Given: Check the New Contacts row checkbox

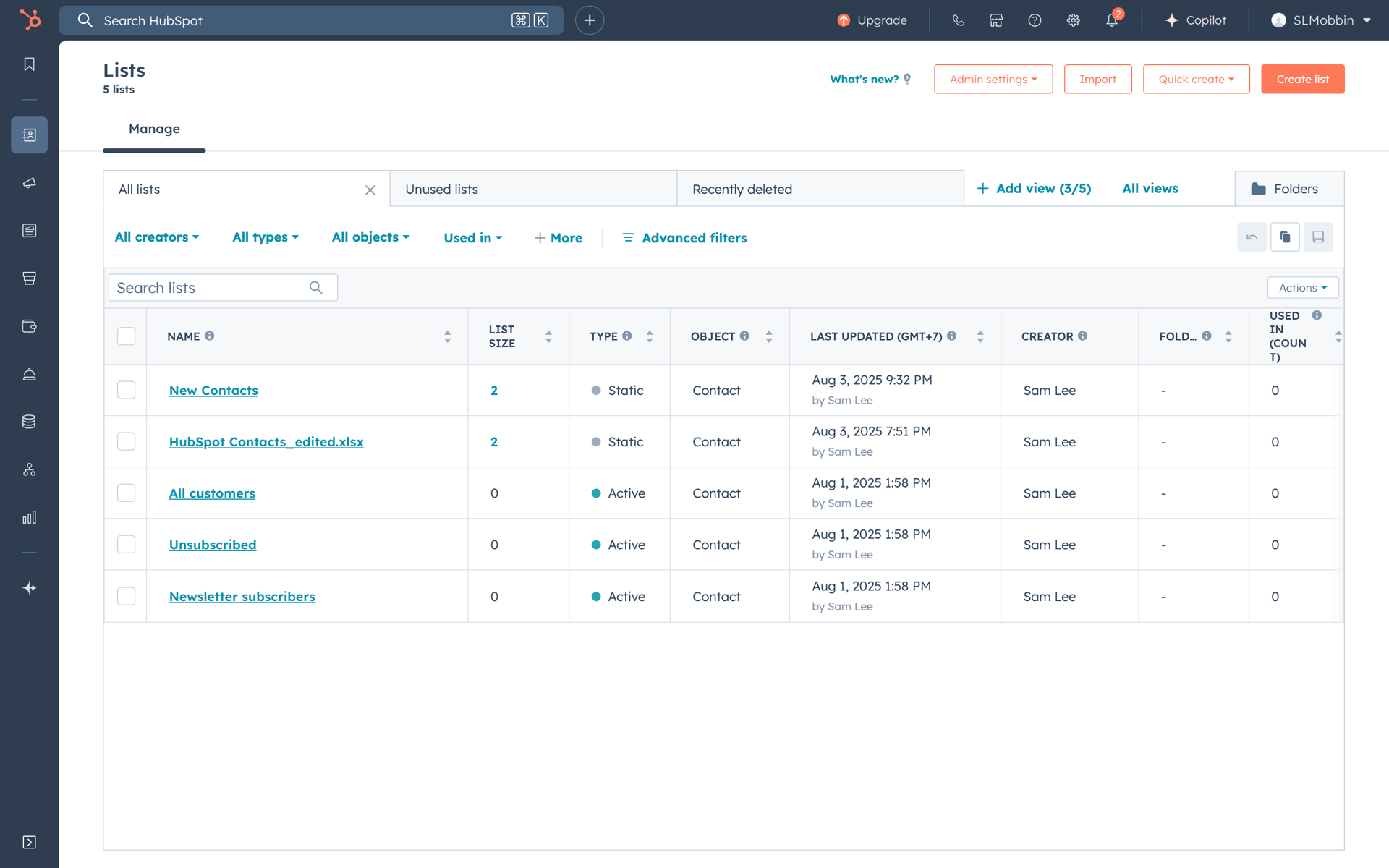Looking at the screenshot, I should (126, 390).
